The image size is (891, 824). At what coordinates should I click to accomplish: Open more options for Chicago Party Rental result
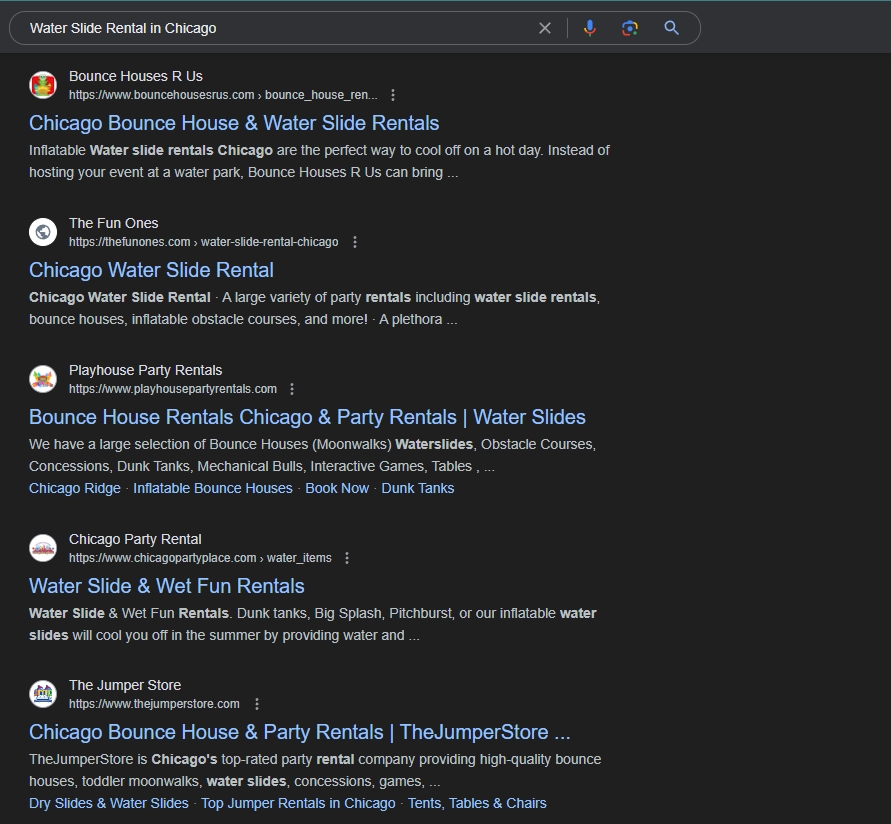(x=347, y=558)
